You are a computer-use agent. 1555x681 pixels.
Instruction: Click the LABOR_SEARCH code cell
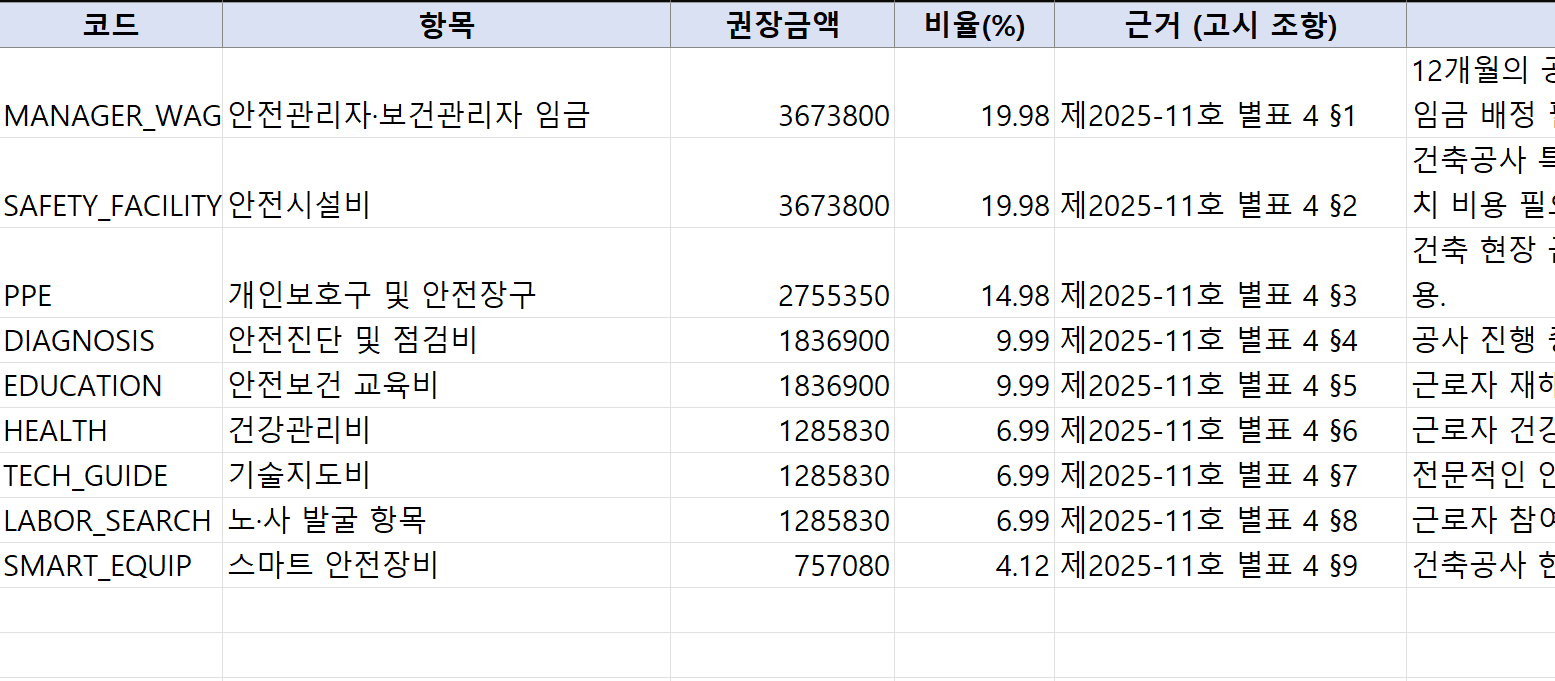111,520
